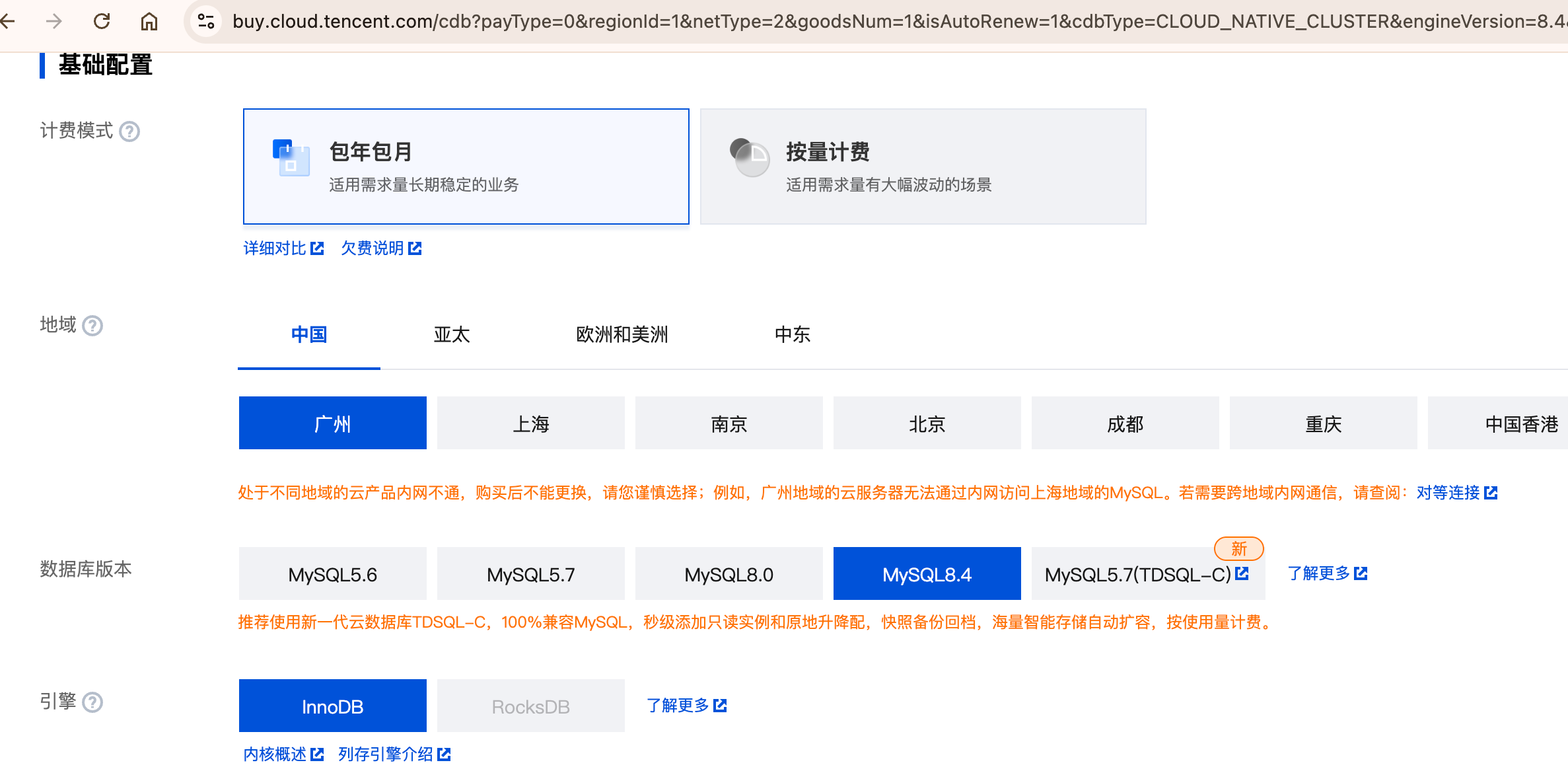The image size is (1568, 773).
Task: Click the orange TDSQL-C recommendation text
Action: point(756,622)
